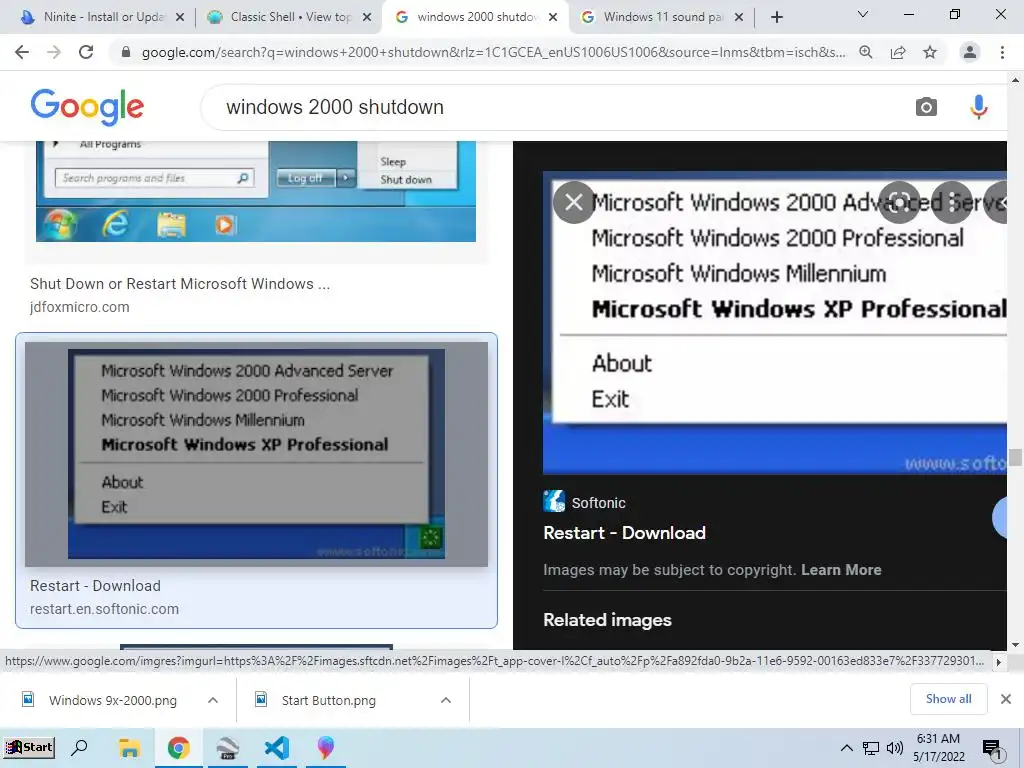Open Restart - Download result title
Screen dimensions: 1024x768
pyautogui.click(x=95, y=586)
